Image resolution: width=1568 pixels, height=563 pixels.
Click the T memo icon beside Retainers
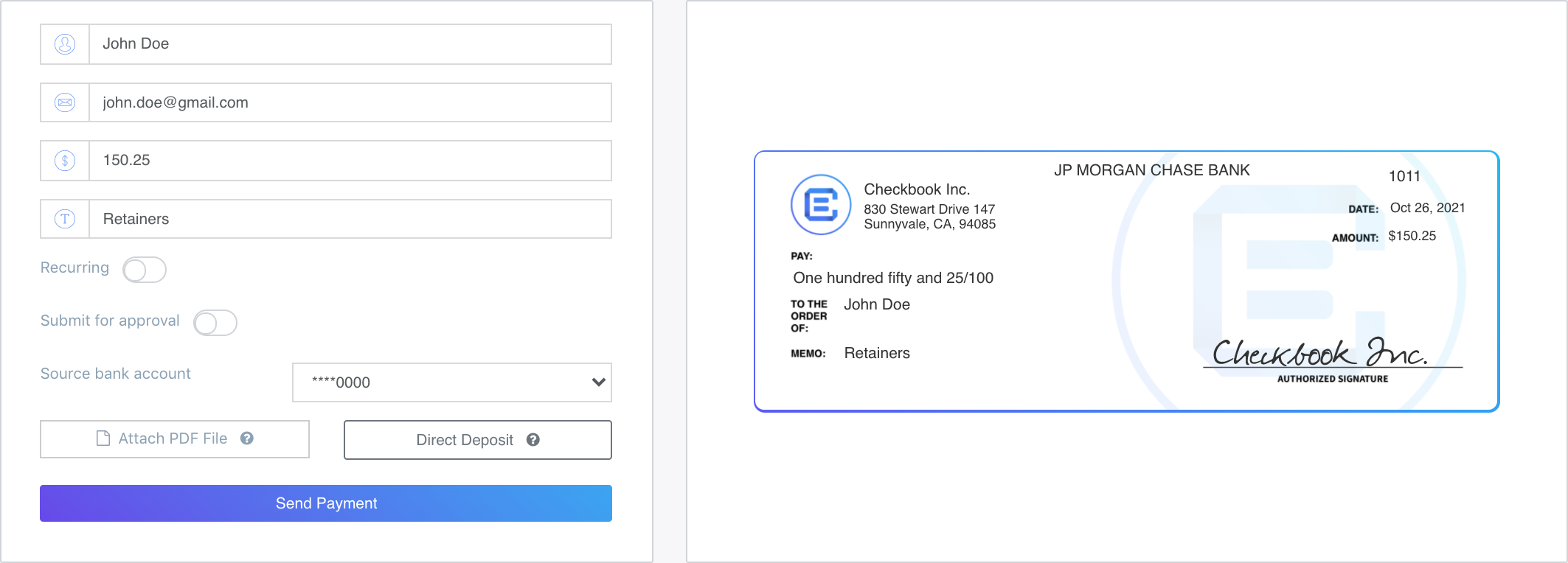65,219
